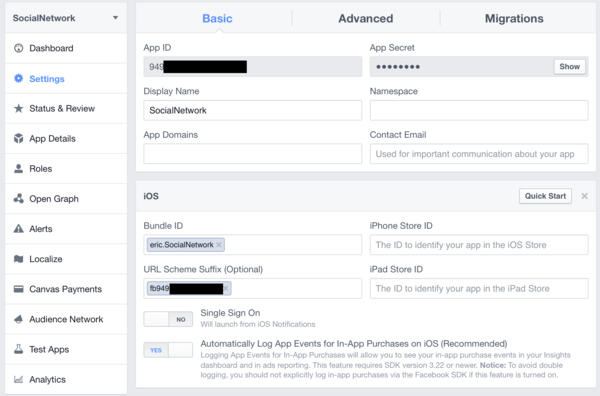Viewport: 600px width, 396px height.
Task: Go to Status & Review
Action: pyautogui.click(x=66, y=108)
